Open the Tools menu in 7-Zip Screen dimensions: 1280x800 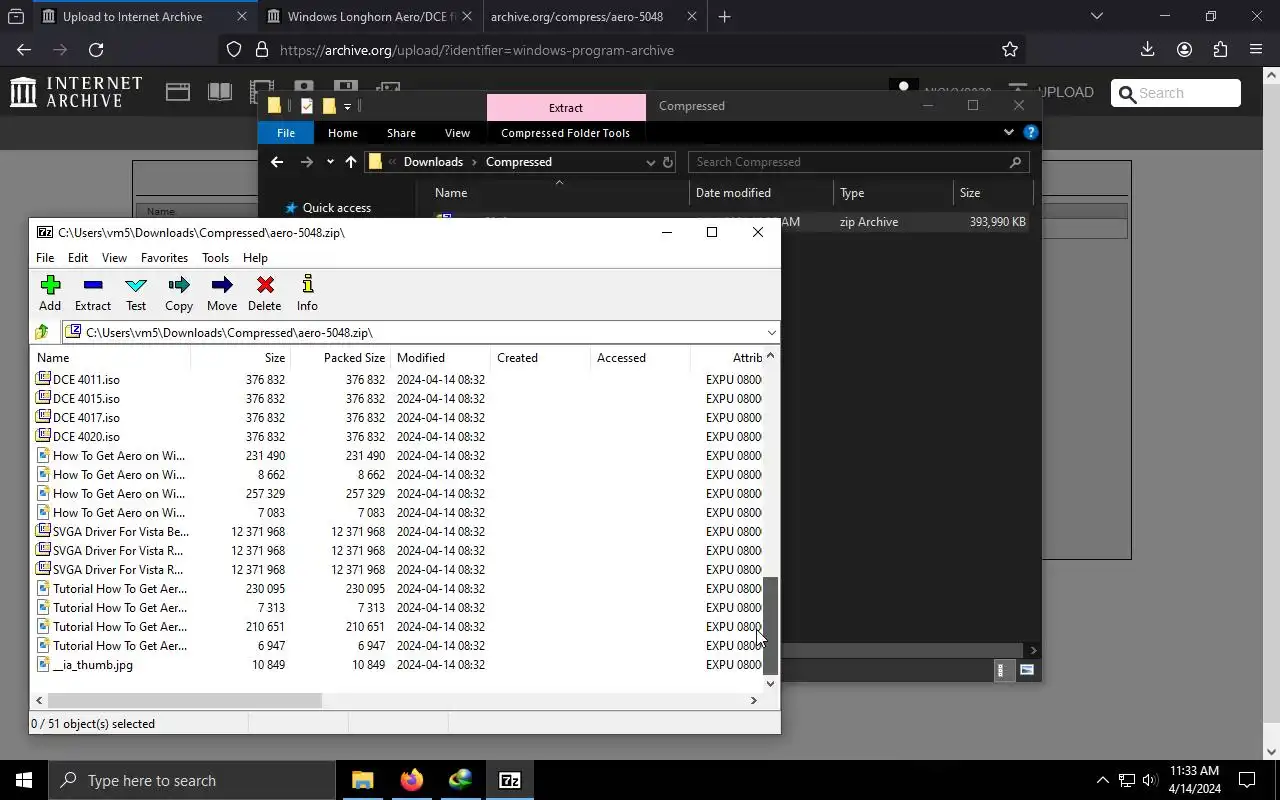click(215, 257)
